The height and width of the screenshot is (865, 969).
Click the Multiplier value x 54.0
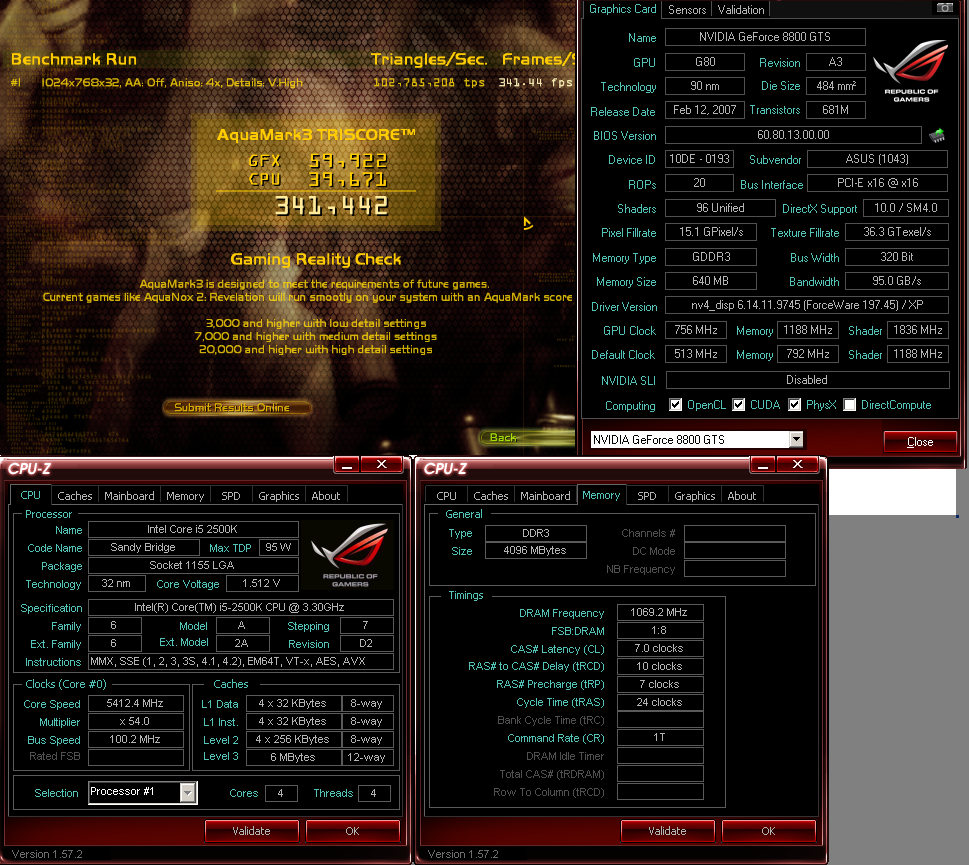click(135, 721)
